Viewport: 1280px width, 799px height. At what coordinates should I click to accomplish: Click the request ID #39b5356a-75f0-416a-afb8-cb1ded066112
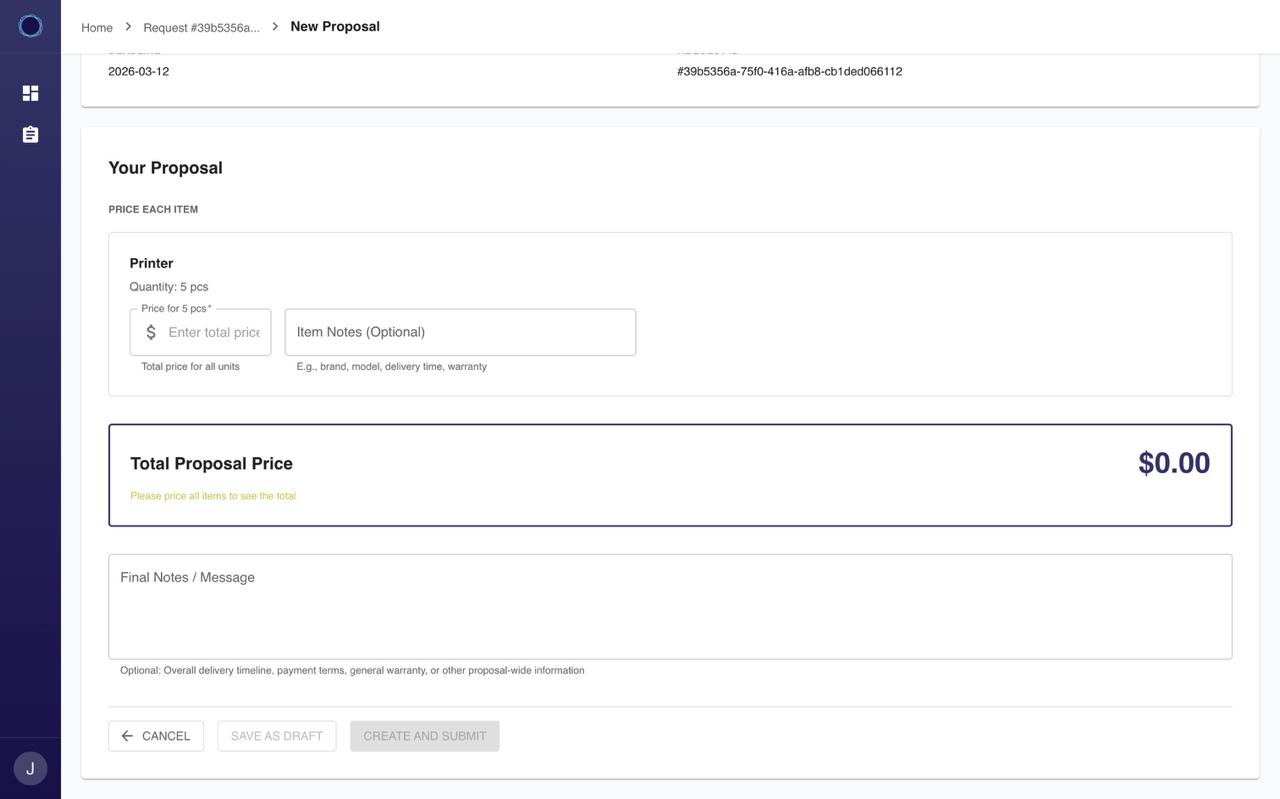[789, 72]
